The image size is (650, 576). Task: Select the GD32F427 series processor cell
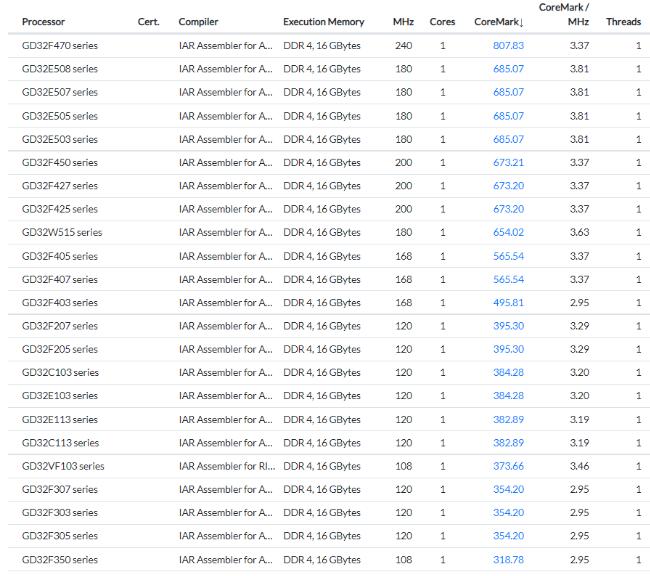pyautogui.click(x=60, y=186)
